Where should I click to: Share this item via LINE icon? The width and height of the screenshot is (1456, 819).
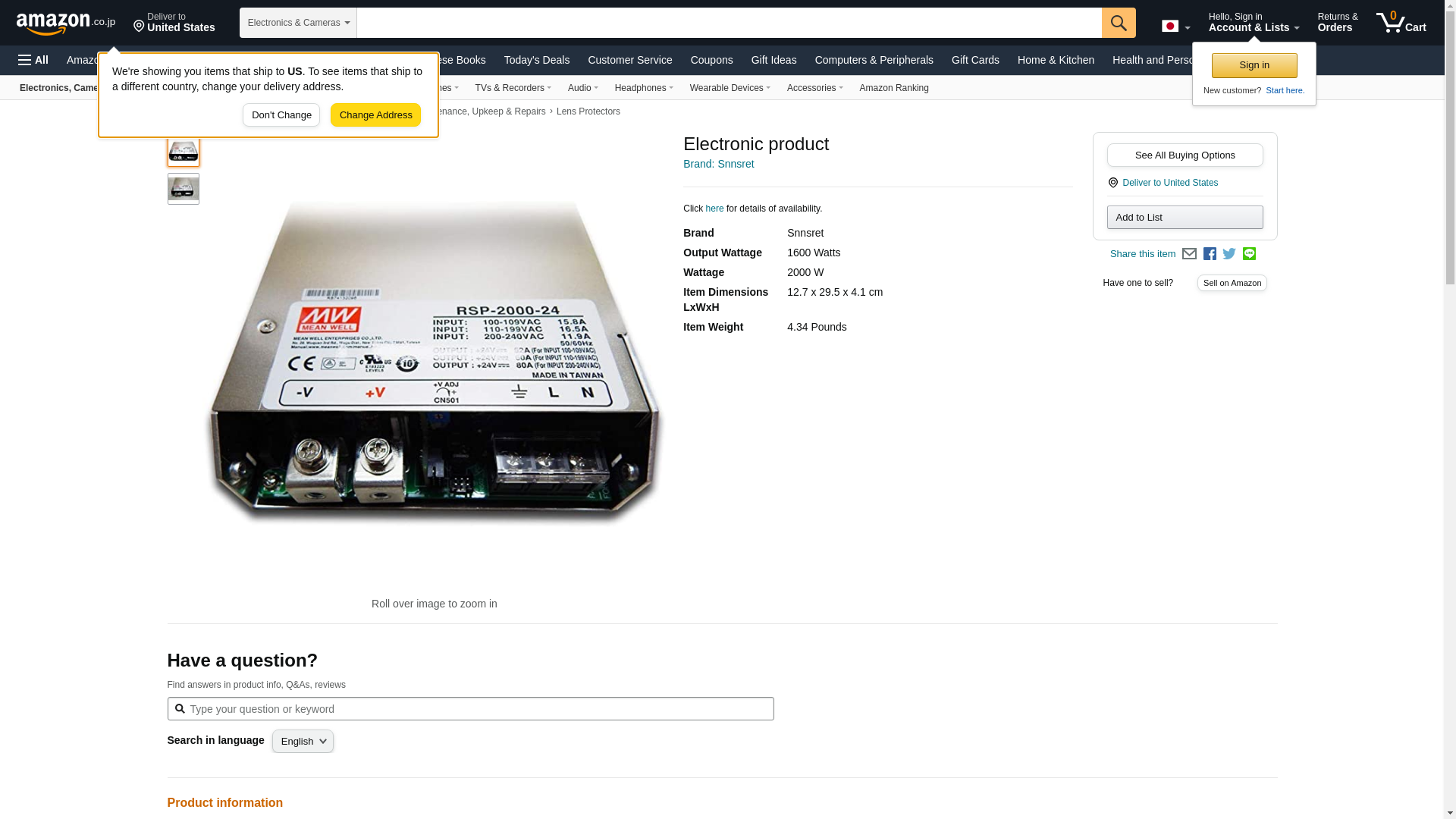click(1249, 254)
